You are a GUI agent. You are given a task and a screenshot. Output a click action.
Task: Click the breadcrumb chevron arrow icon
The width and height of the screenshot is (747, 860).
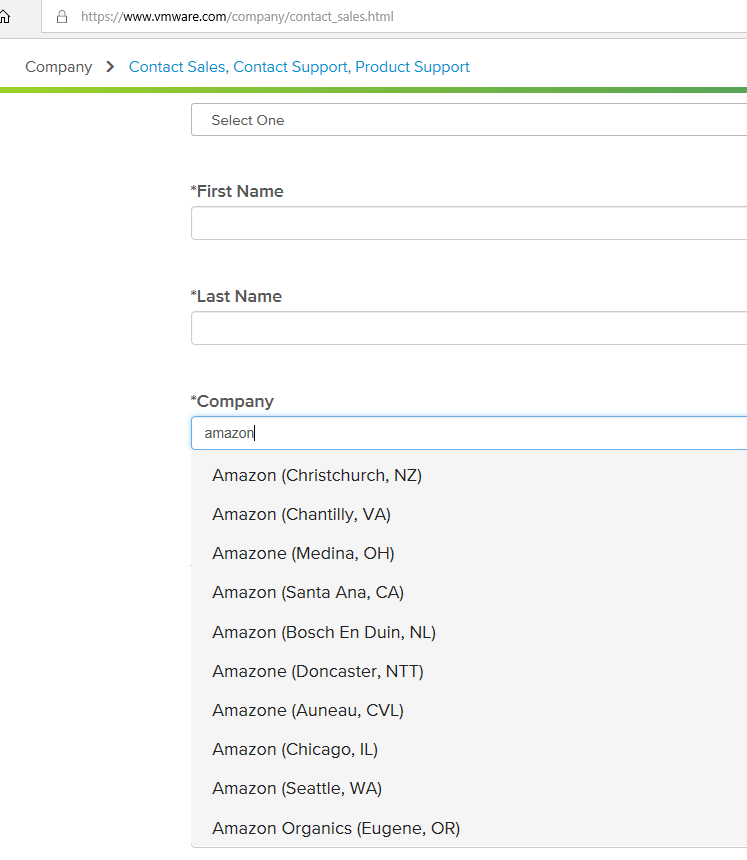tap(110, 67)
